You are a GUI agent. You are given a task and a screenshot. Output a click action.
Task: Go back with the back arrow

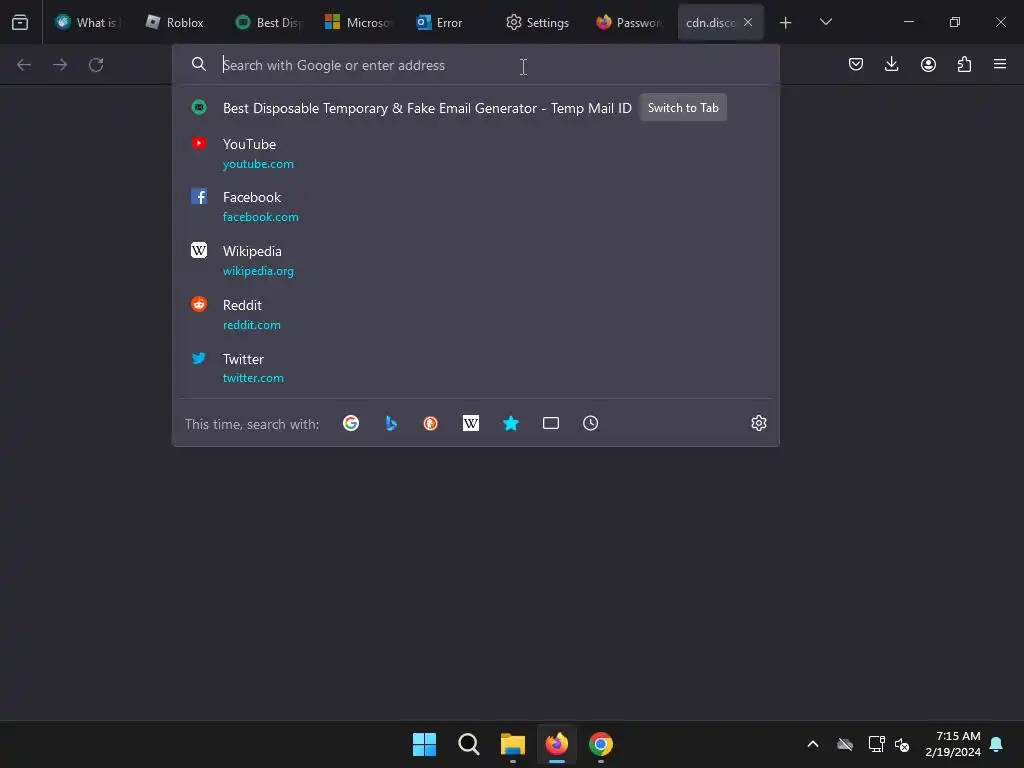(x=24, y=65)
